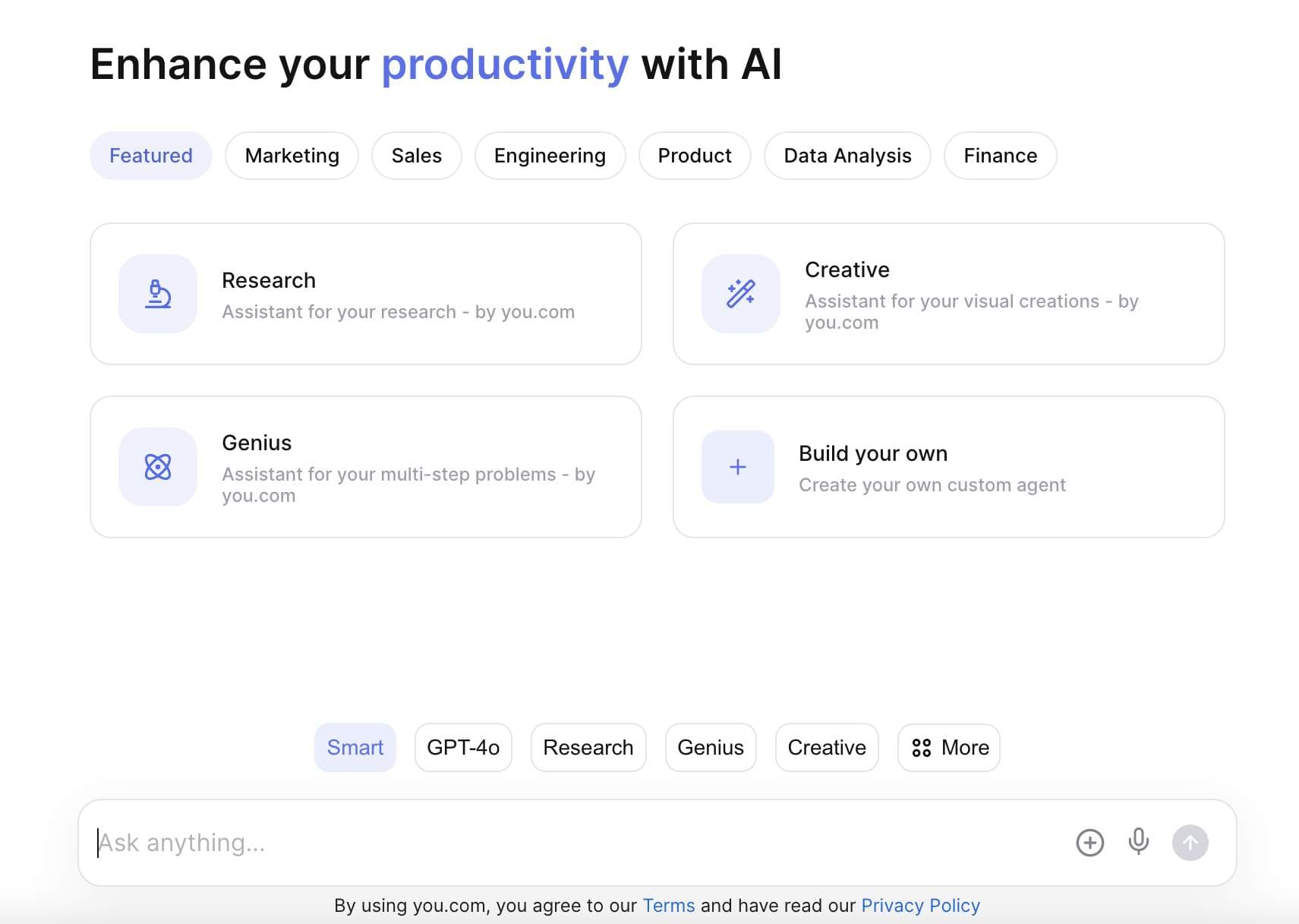Click the Genius atom icon

158,467
